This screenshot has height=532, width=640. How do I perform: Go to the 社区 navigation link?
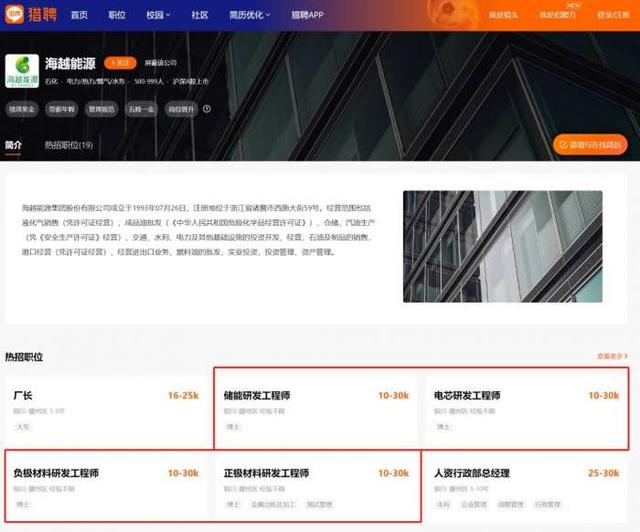199,15
